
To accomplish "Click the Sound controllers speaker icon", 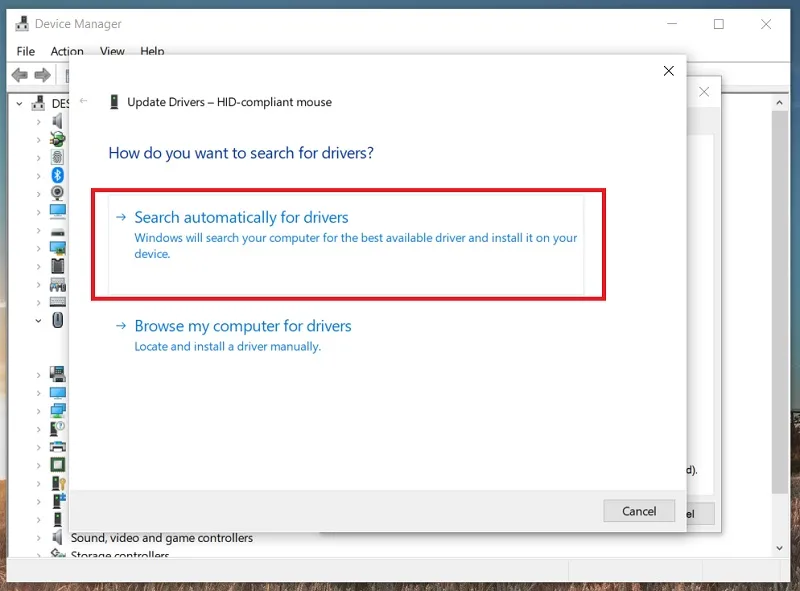I will [x=57, y=537].
